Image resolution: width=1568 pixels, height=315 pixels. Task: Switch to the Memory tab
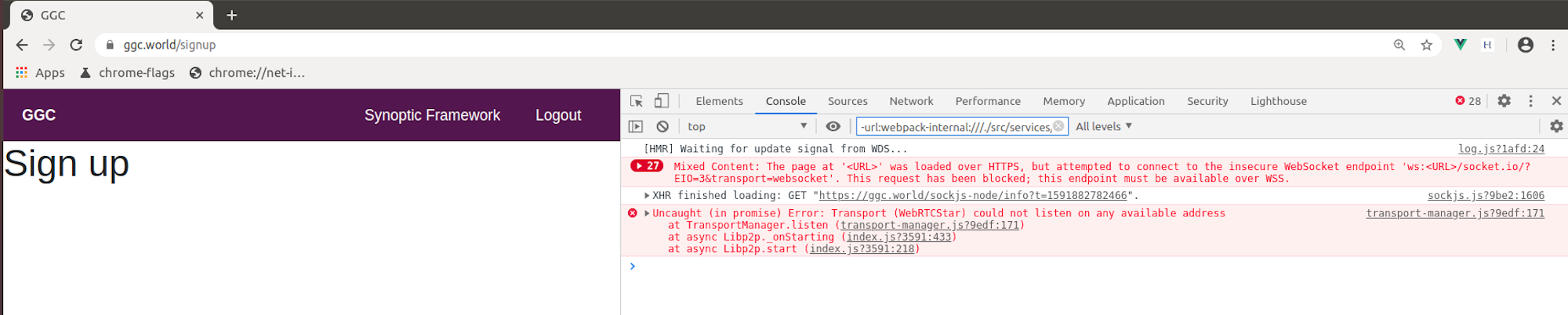tap(1064, 101)
